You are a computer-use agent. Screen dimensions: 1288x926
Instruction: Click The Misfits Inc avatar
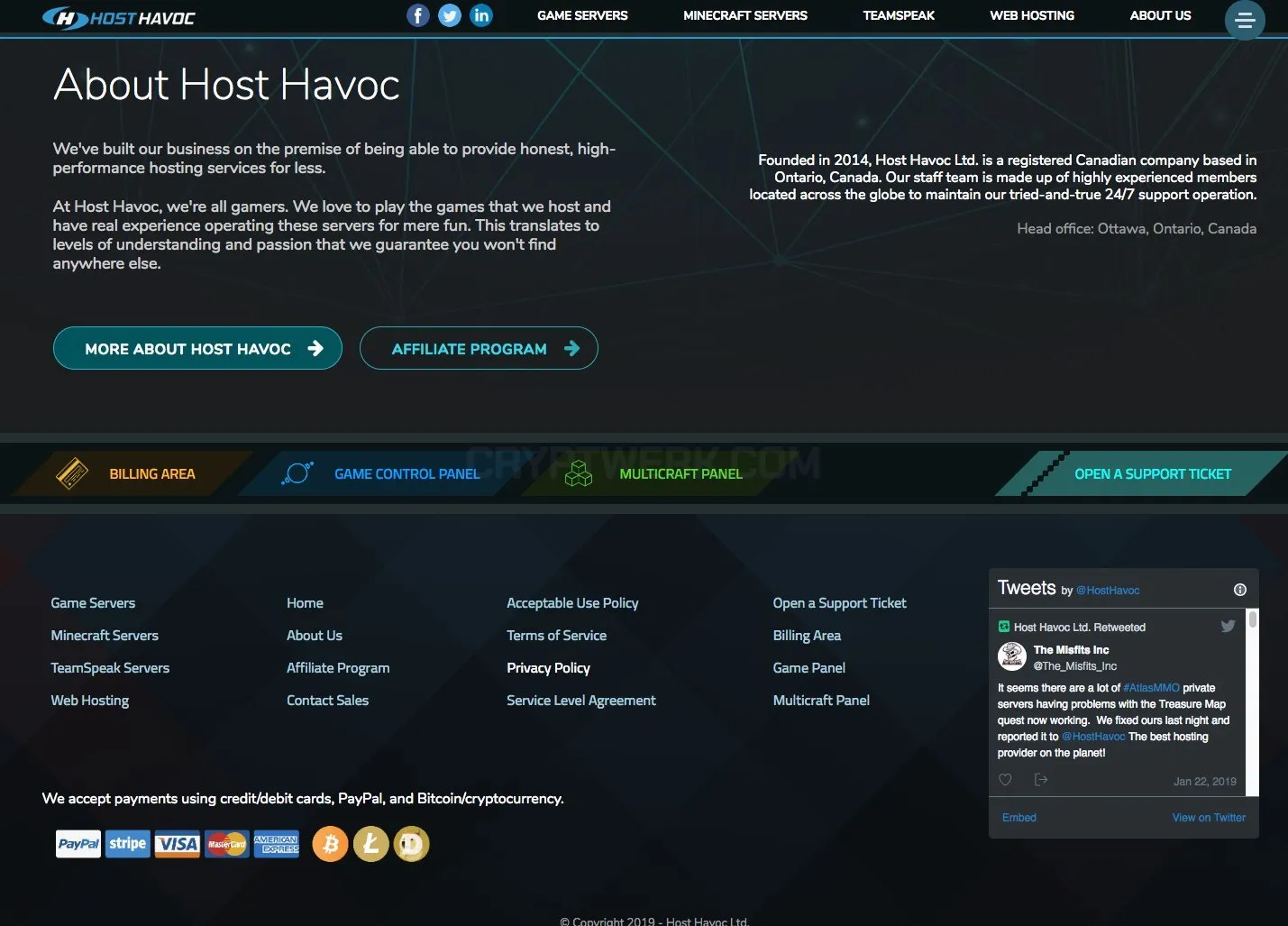(1012, 656)
